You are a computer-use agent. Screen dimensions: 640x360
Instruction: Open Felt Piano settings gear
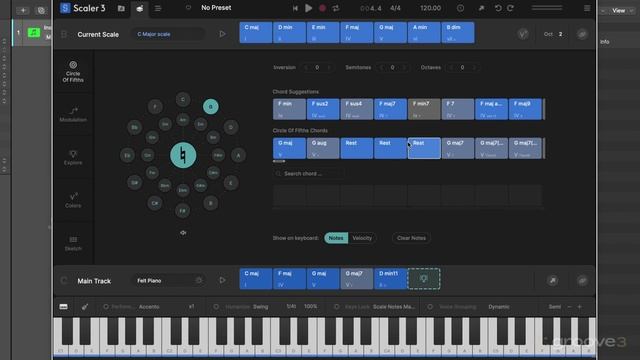click(x=199, y=280)
